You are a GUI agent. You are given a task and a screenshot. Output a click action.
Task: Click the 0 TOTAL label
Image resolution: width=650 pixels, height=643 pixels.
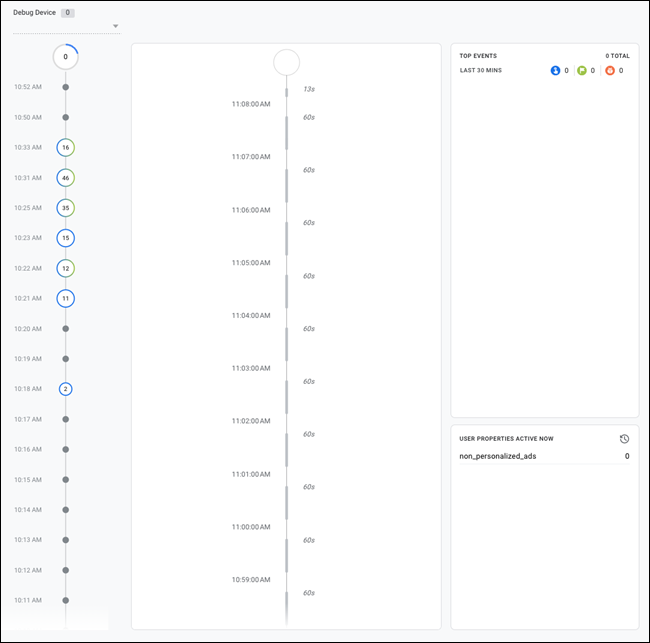pyautogui.click(x=617, y=56)
